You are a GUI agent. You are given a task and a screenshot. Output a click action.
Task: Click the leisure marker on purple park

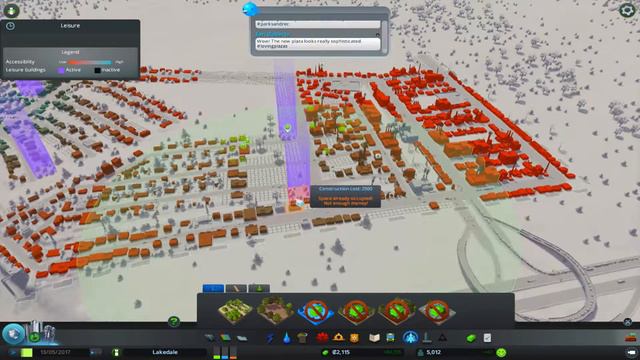(287, 128)
